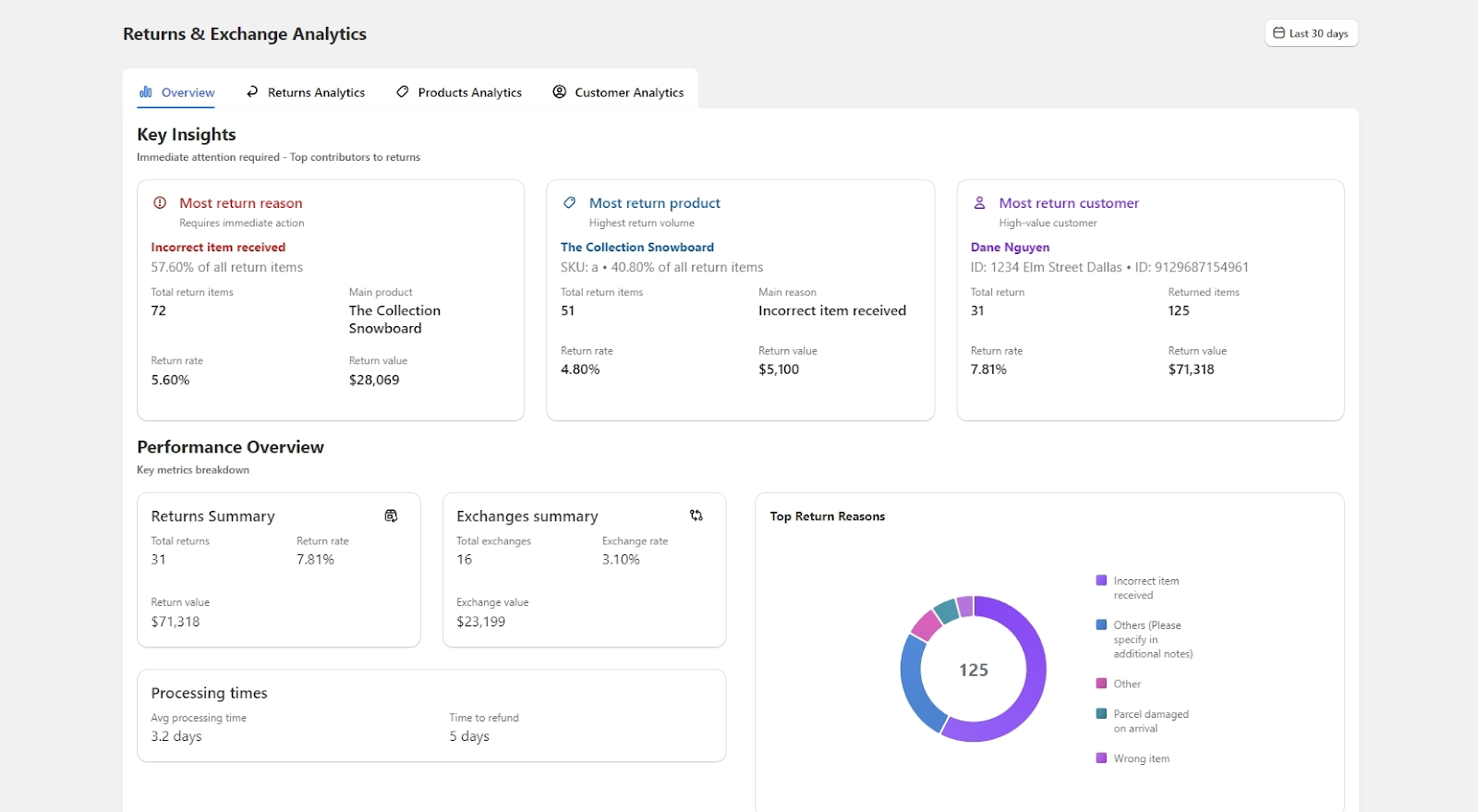Select the Others (Please specify) legend swatch
1478x812 pixels.
[x=1101, y=624]
